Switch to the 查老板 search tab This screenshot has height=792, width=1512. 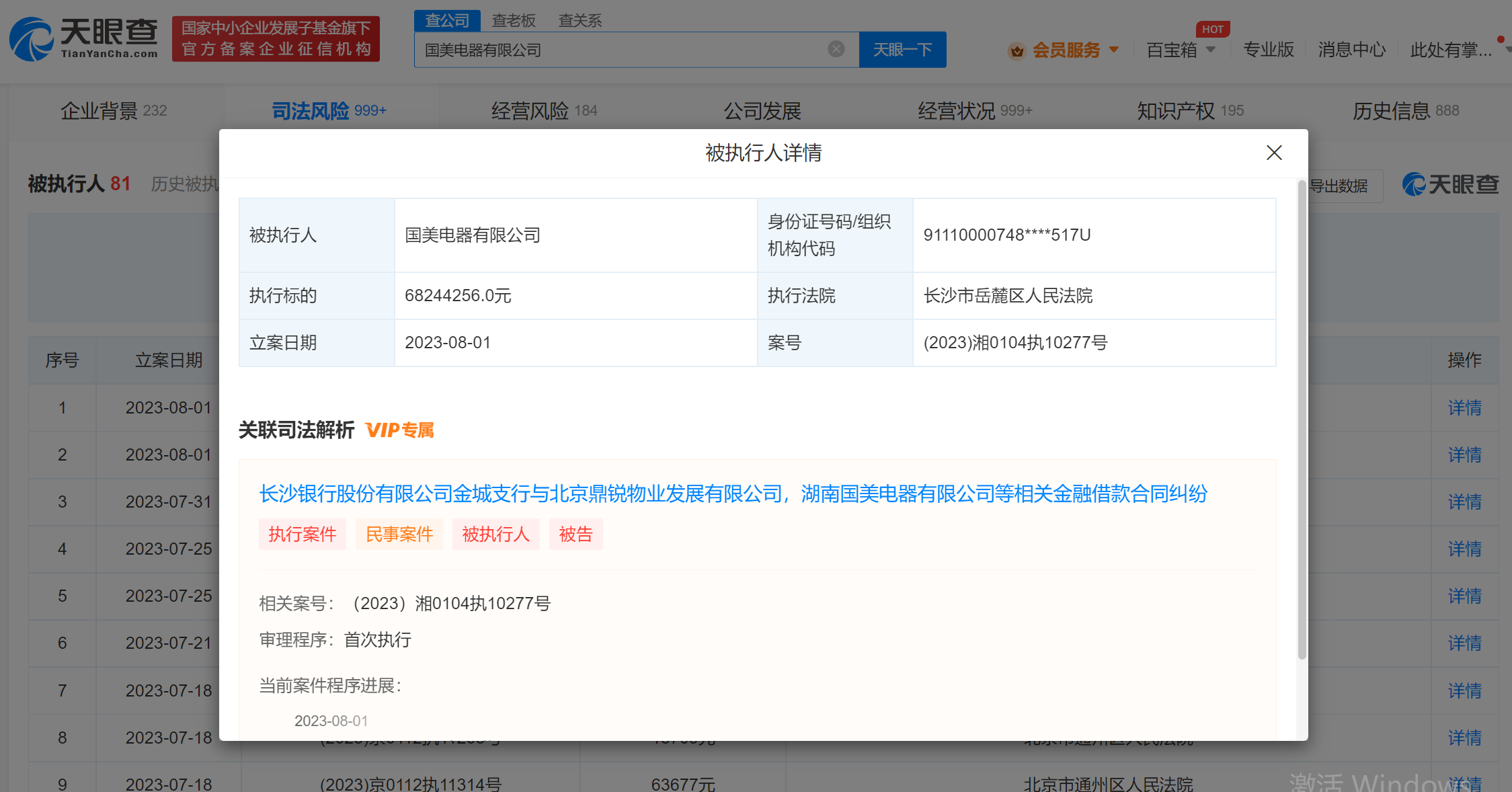[x=514, y=21]
